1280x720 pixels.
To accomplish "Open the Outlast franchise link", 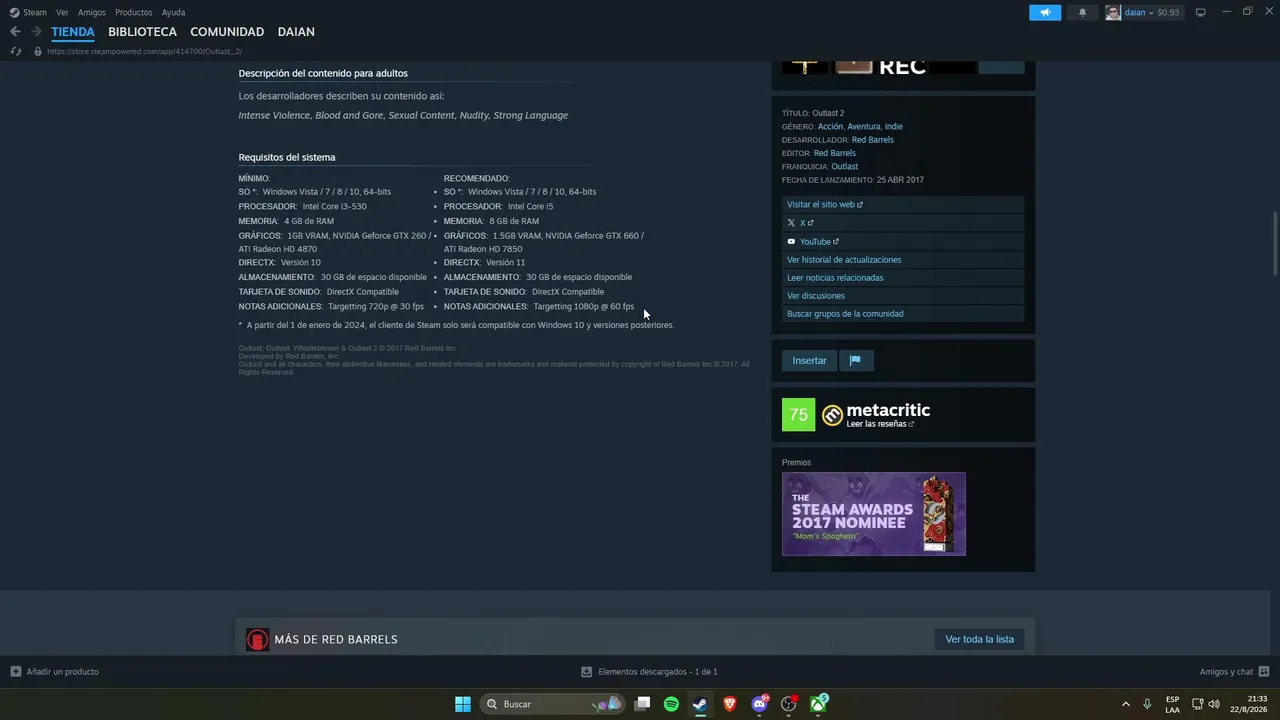I will 845,167.
